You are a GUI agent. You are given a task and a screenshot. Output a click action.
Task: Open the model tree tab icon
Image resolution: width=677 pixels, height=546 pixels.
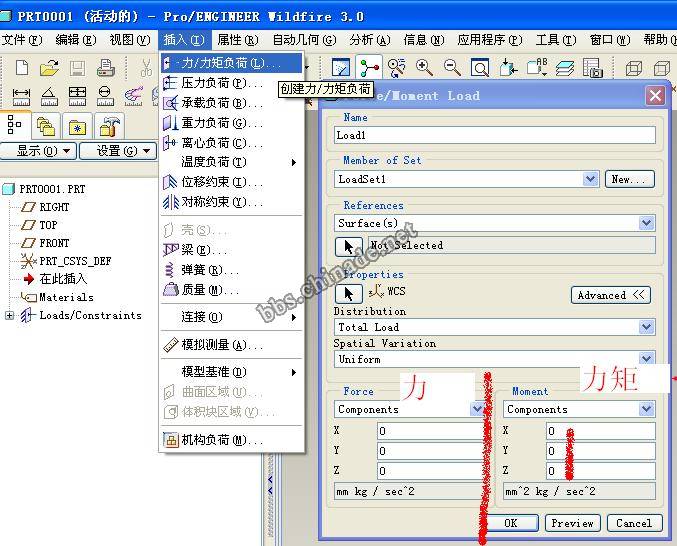point(15,126)
